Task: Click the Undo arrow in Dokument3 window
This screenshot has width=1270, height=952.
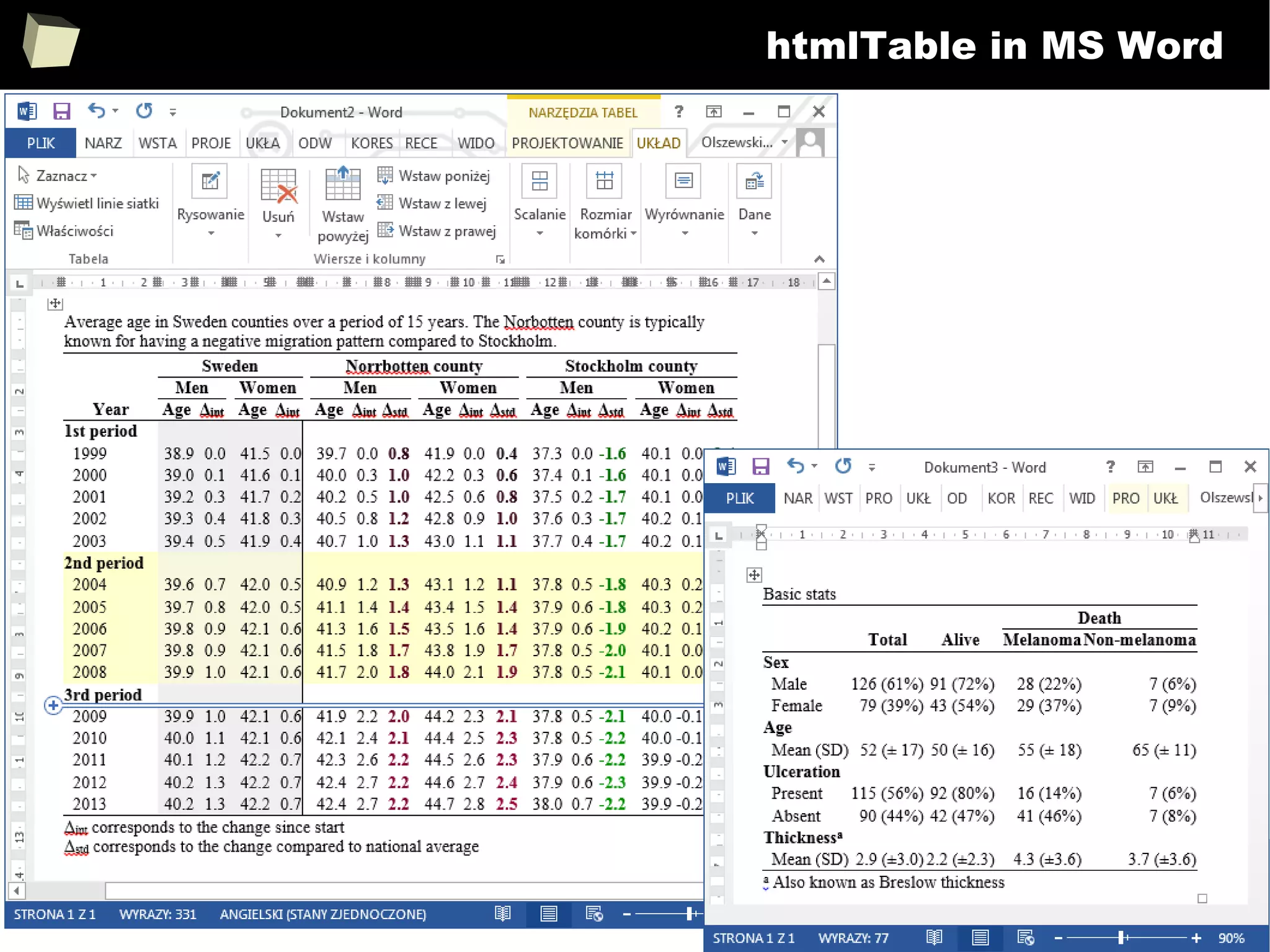Action: point(796,466)
